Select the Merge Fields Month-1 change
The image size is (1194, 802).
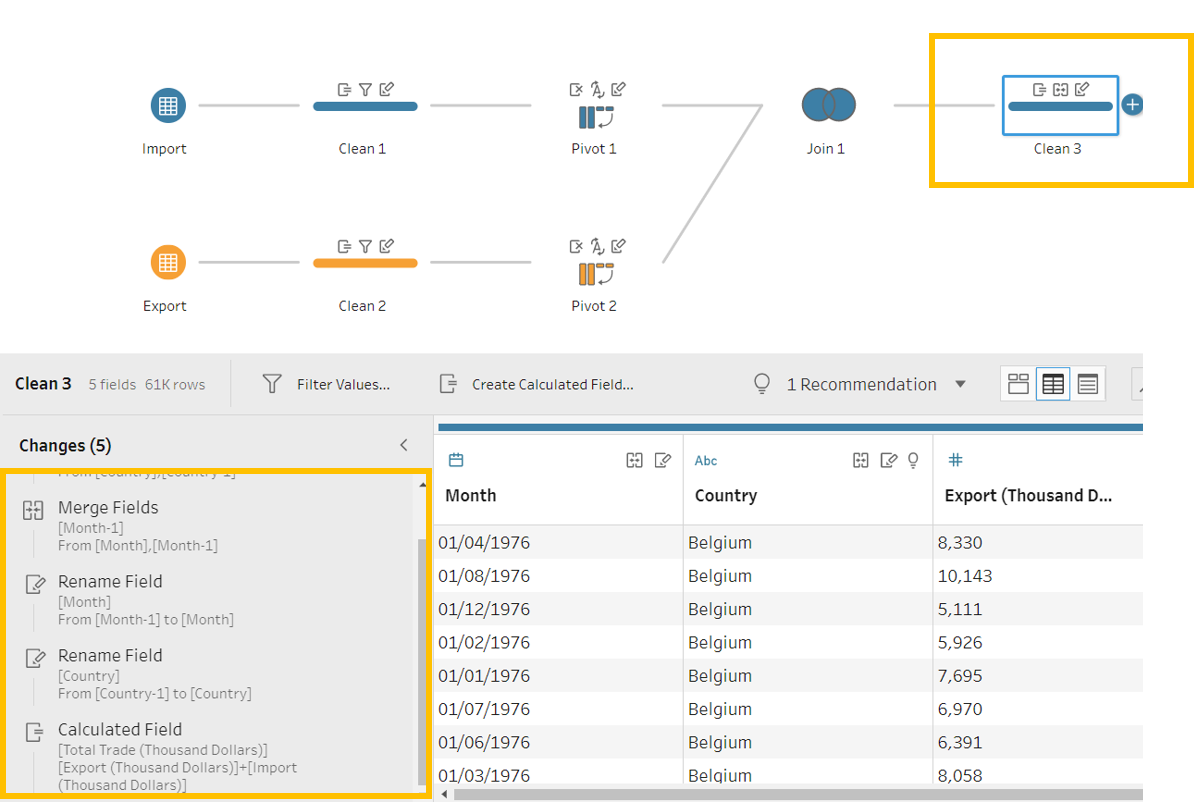coord(108,508)
